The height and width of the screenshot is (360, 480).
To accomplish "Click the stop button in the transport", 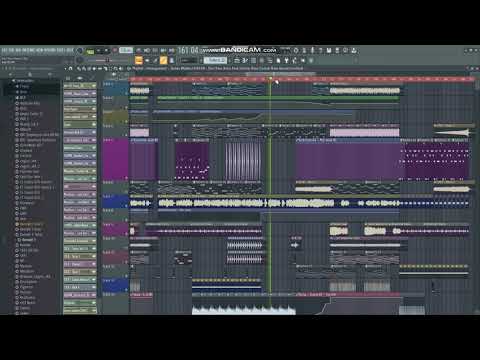I will tap(107, 51).
